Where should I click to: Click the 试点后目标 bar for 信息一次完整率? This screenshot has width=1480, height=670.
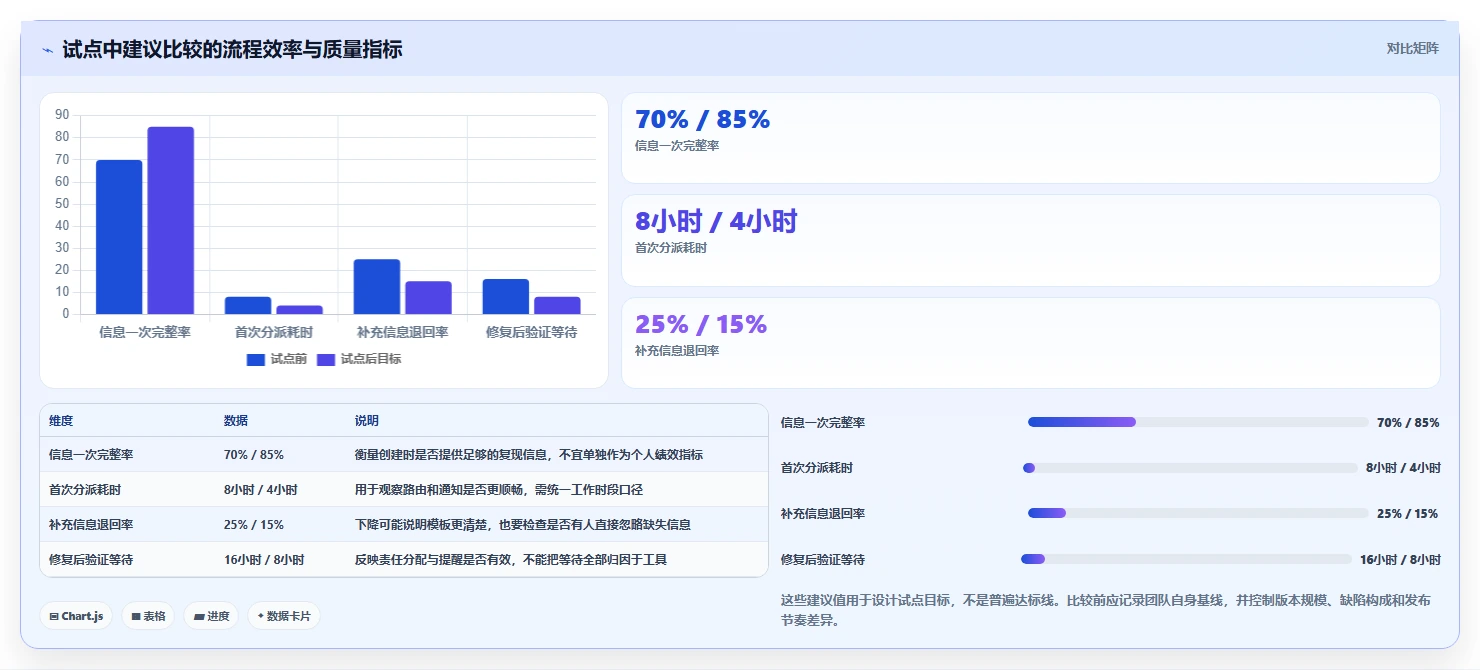point(171,220)
